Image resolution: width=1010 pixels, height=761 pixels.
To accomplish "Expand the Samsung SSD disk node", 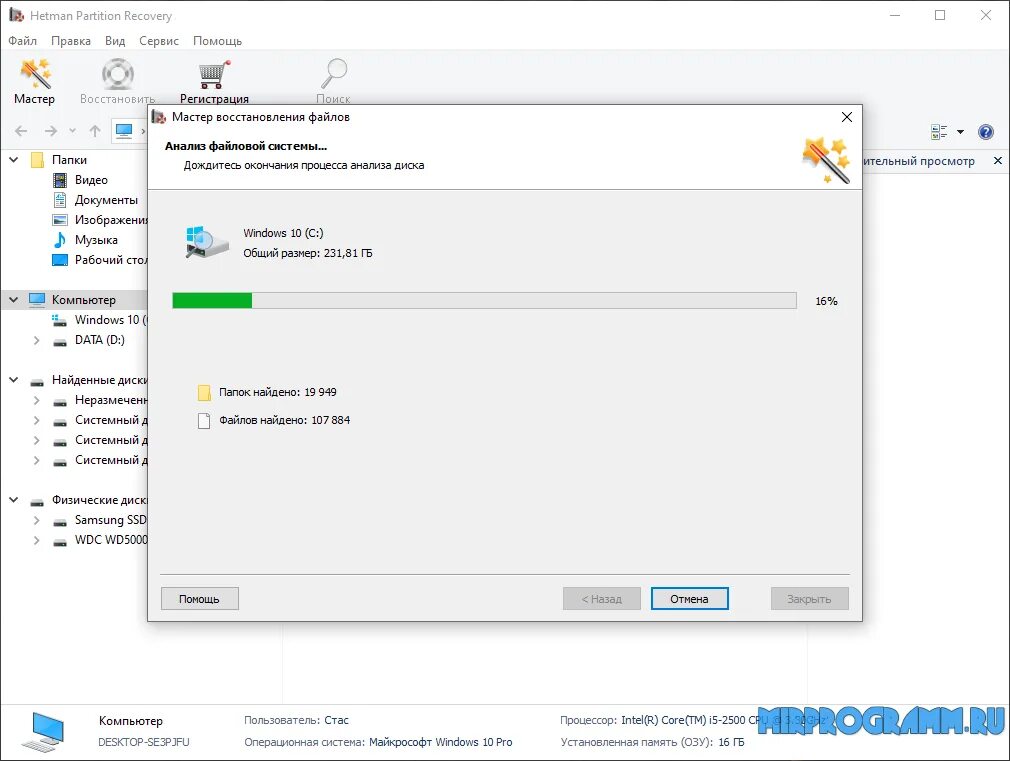I will tap(37, 520).
